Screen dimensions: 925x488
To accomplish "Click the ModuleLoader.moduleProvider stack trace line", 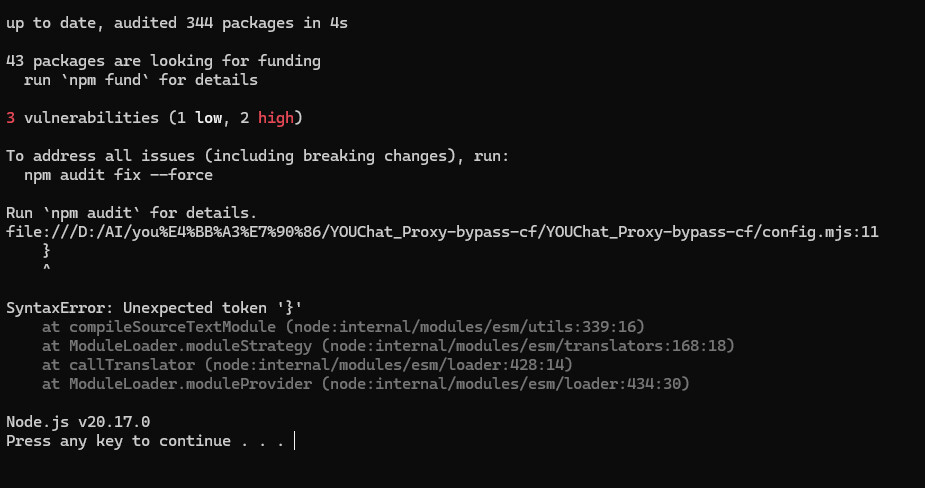I will pyautogui.click(x=366, y=384).
